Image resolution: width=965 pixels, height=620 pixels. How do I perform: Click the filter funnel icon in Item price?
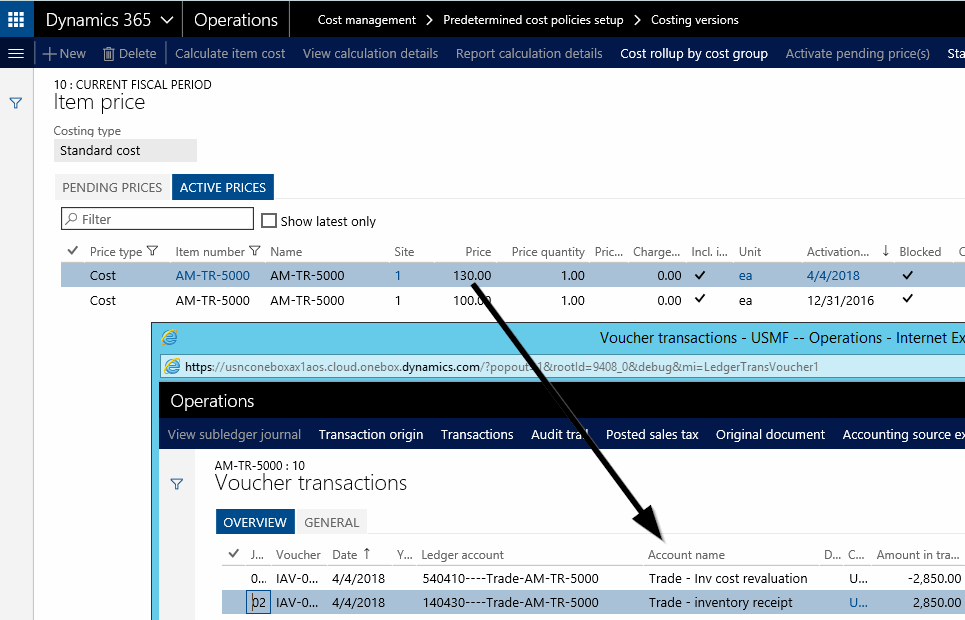point(16,103)
